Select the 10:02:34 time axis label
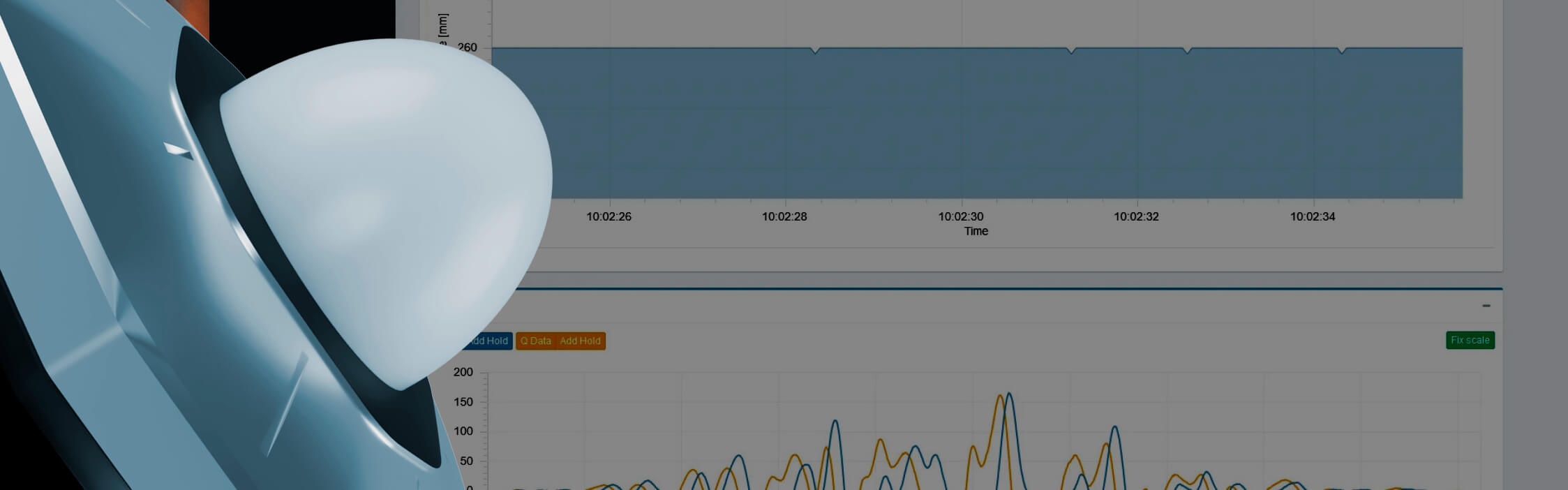Image resolution: width=1568 pixels, height=490 pixels. tap(1312, 216)
